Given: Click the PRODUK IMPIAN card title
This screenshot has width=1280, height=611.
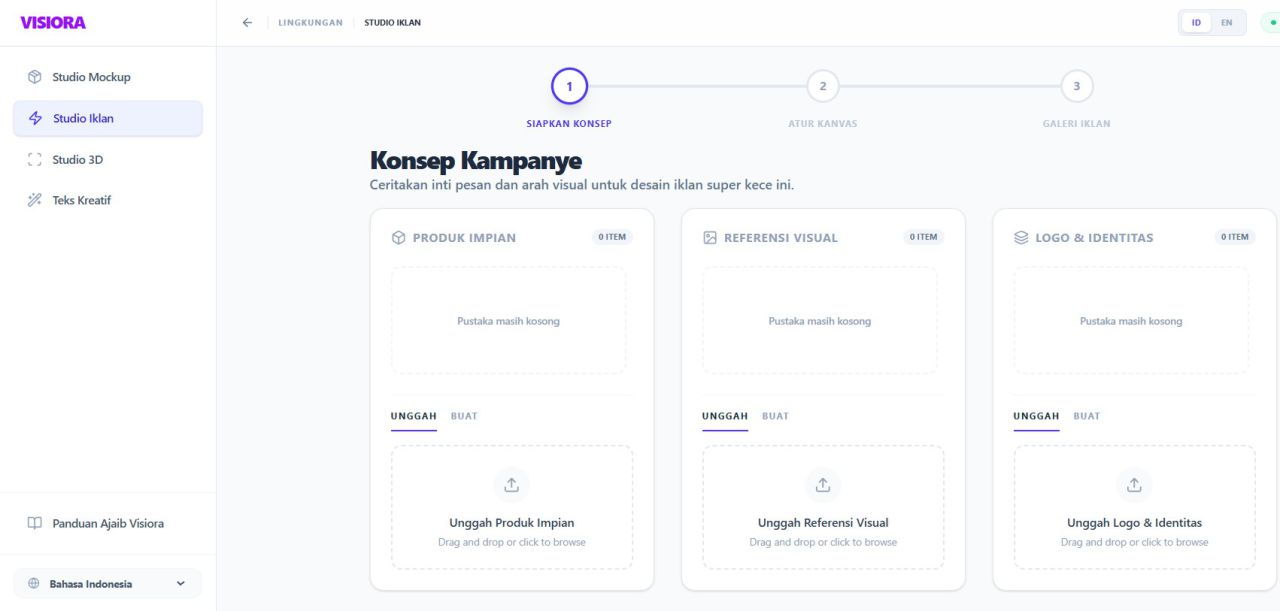Looking at the screenshot, I should coord(464,238).
